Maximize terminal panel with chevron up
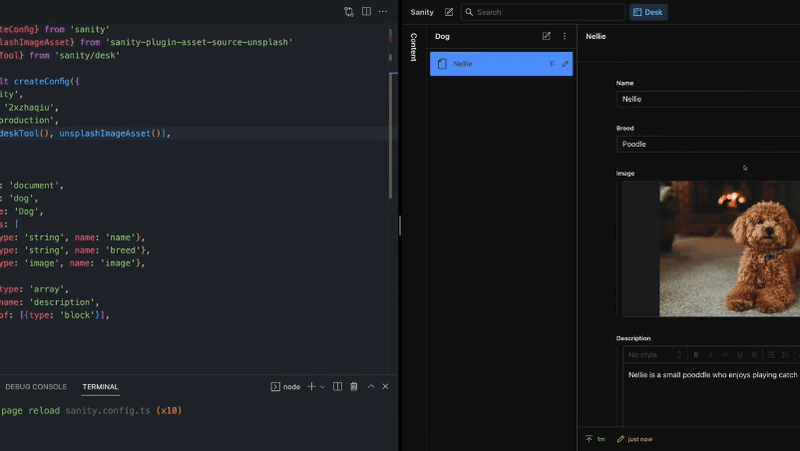This screenshot has width=800, height=451. coord(371,387)
